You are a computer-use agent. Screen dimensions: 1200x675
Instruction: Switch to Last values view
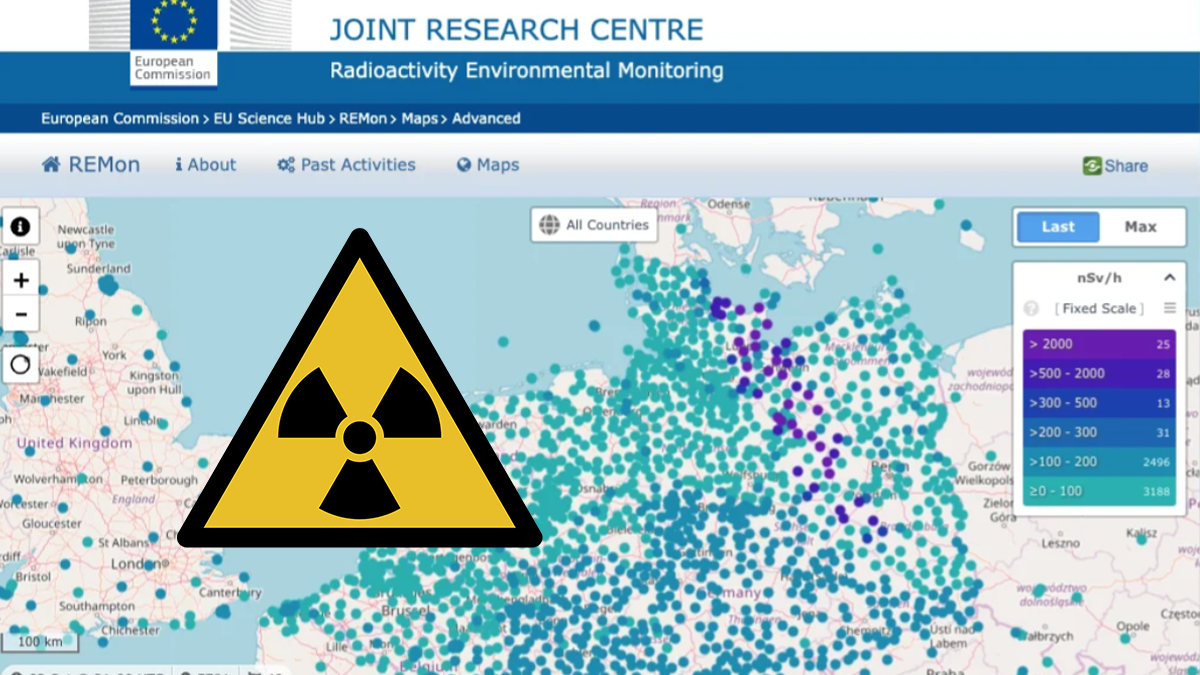[x=1058, y=227]
